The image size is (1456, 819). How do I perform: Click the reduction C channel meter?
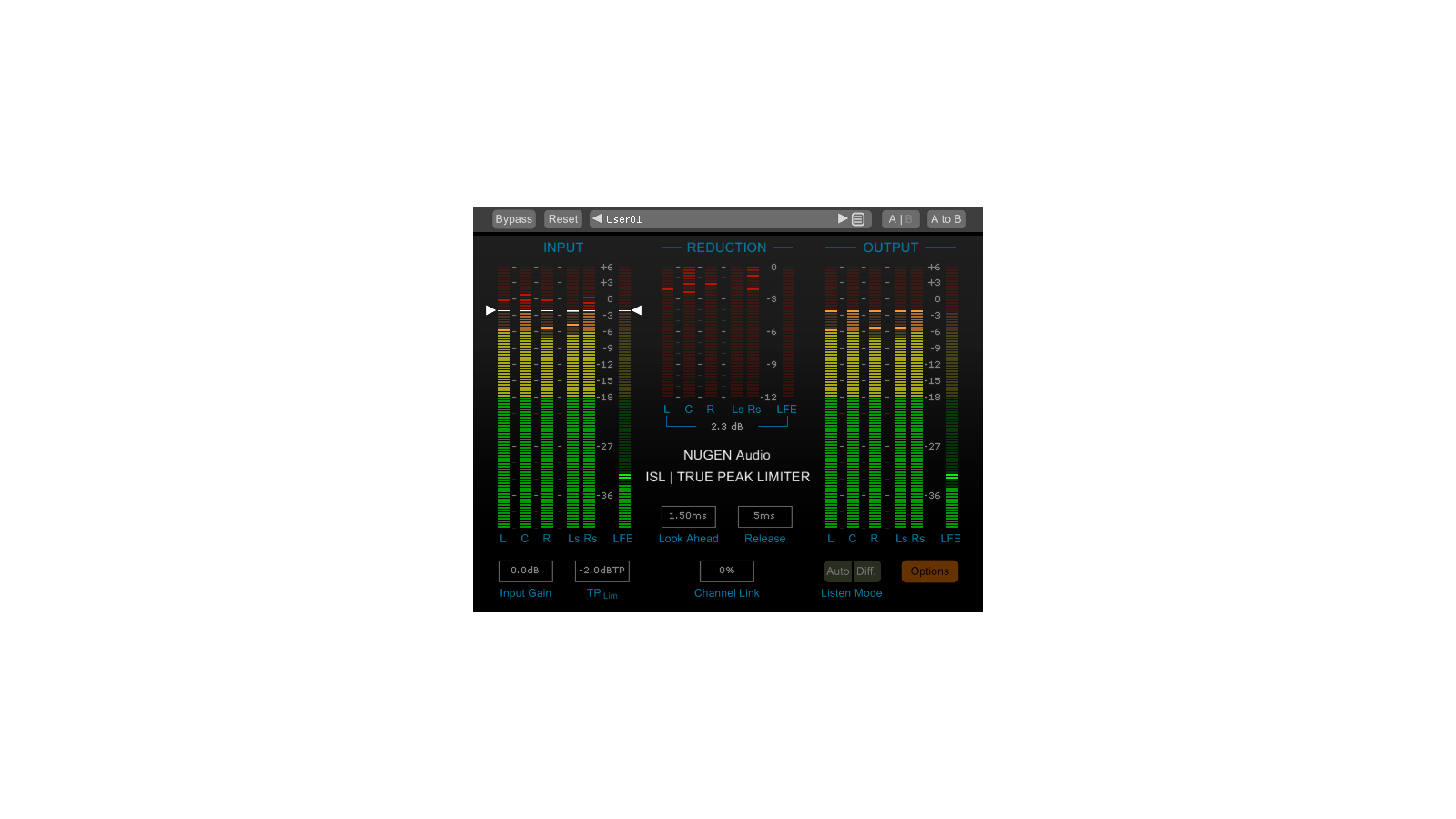coord(689,331)
